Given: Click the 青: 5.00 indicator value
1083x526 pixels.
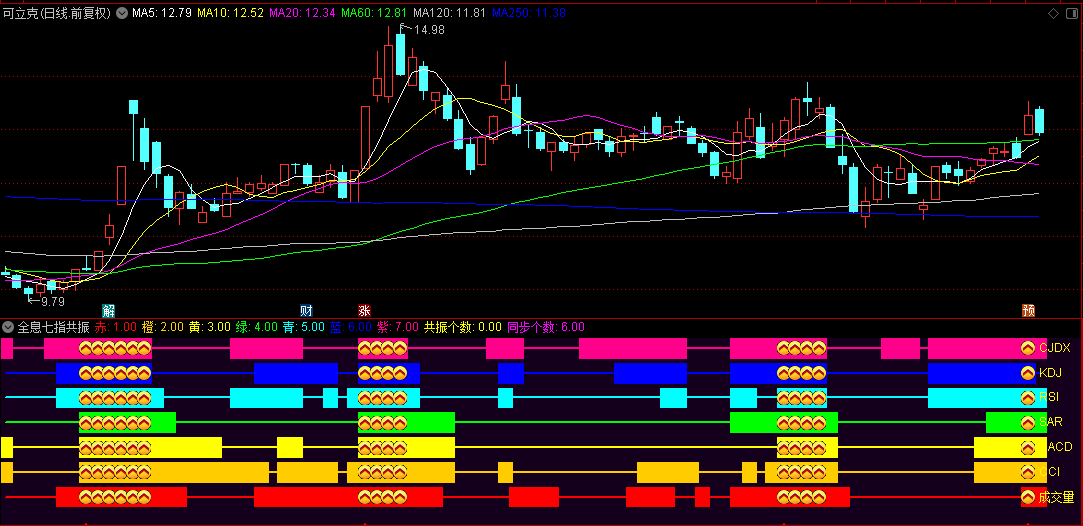Looking at the screenshot, I should click(x=304, y=327).
